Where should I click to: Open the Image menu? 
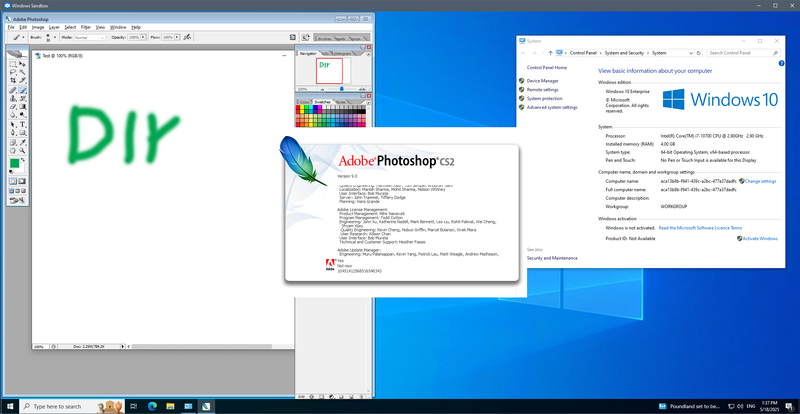tap(38, 27)
